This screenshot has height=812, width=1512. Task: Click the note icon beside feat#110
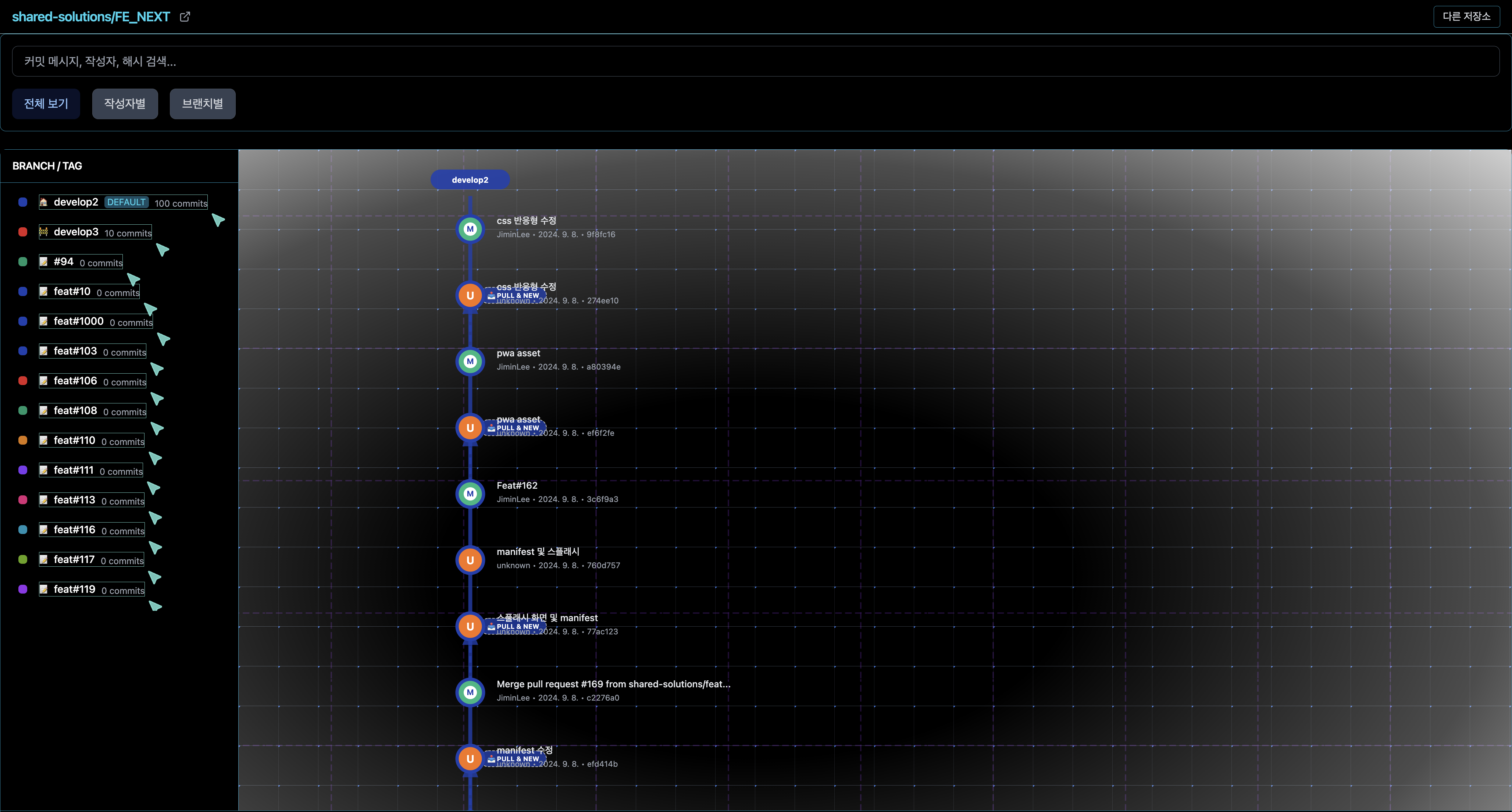click(x=43, y=440)
